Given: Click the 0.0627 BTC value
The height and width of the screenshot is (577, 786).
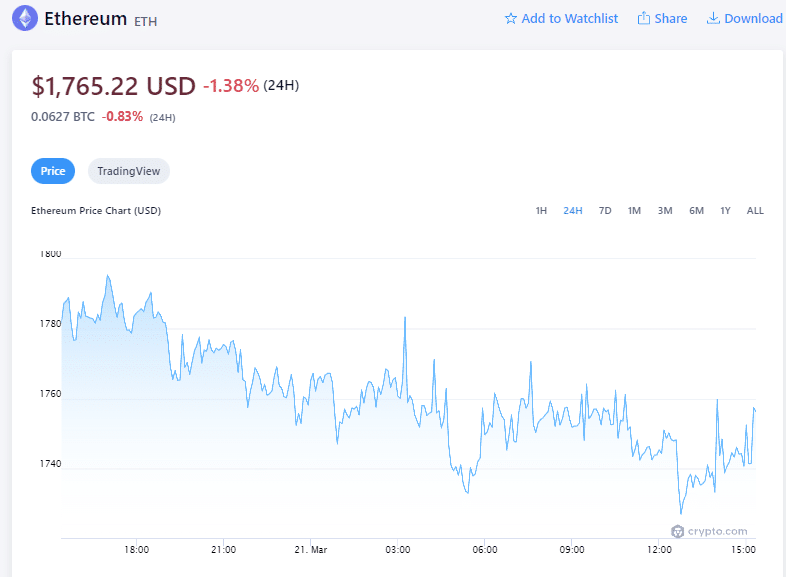Looking at the screenshot, I should 63,117.
